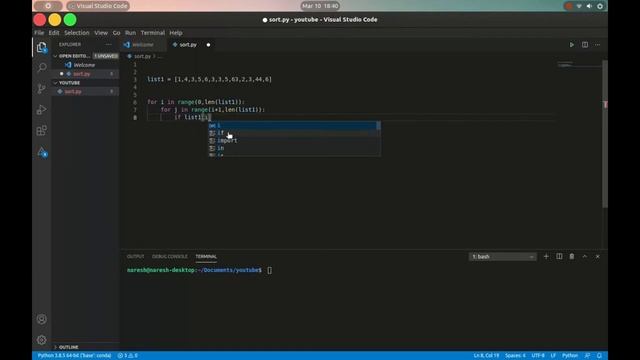Image resolution: width=640 pixels, height=360 pixels.
Task: Open the Run and Debug view
Action: pos(41,109)
